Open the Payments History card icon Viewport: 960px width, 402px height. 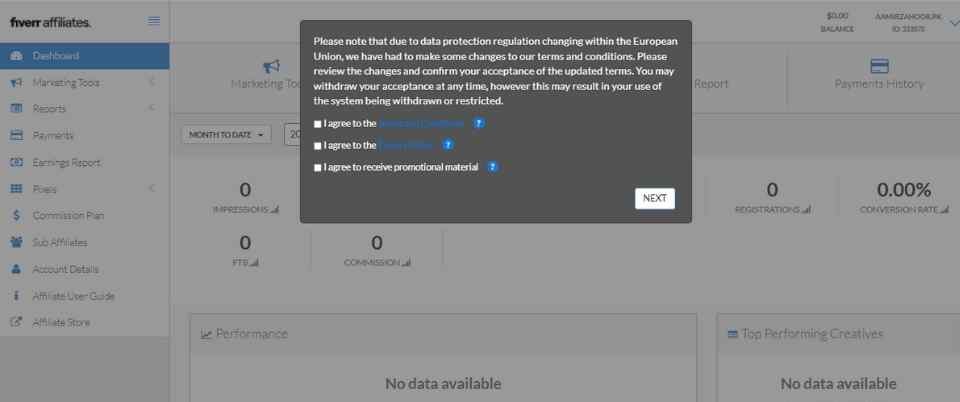coord(879,66)
